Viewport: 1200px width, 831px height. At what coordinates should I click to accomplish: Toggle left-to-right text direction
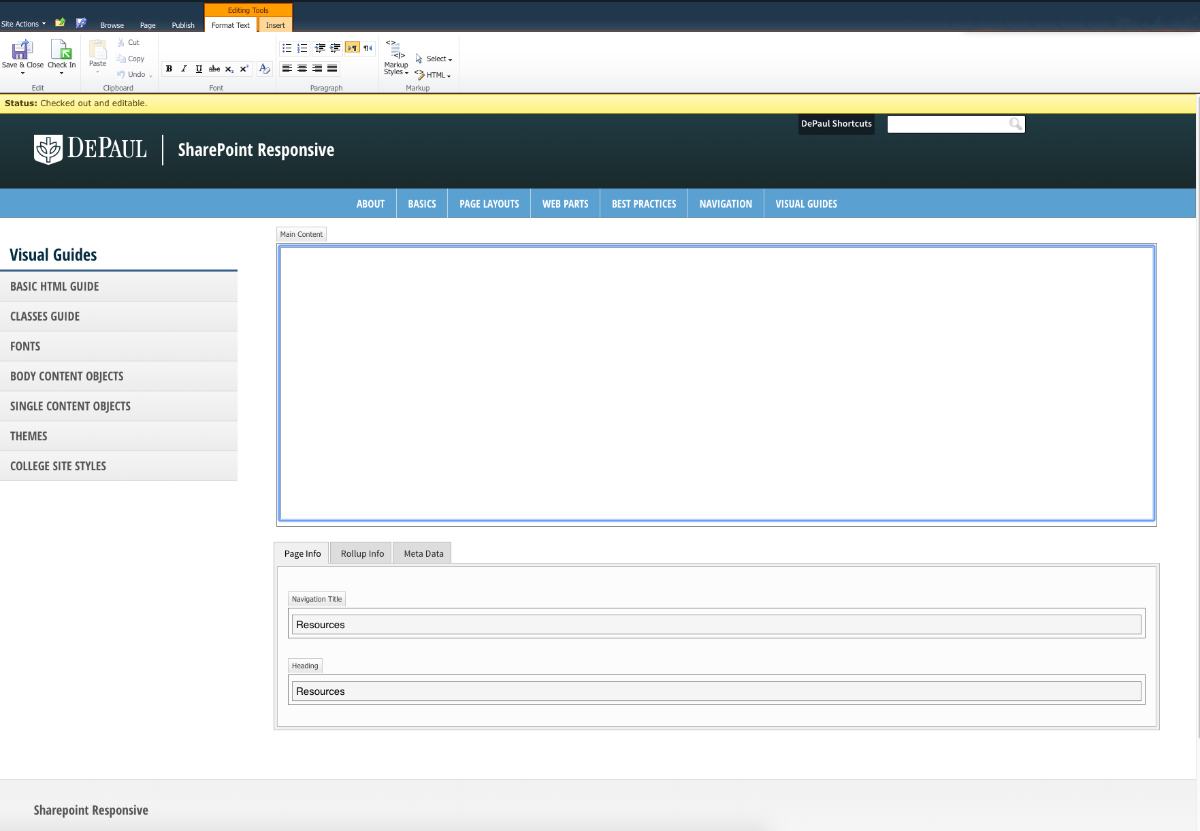coord(352,47)
